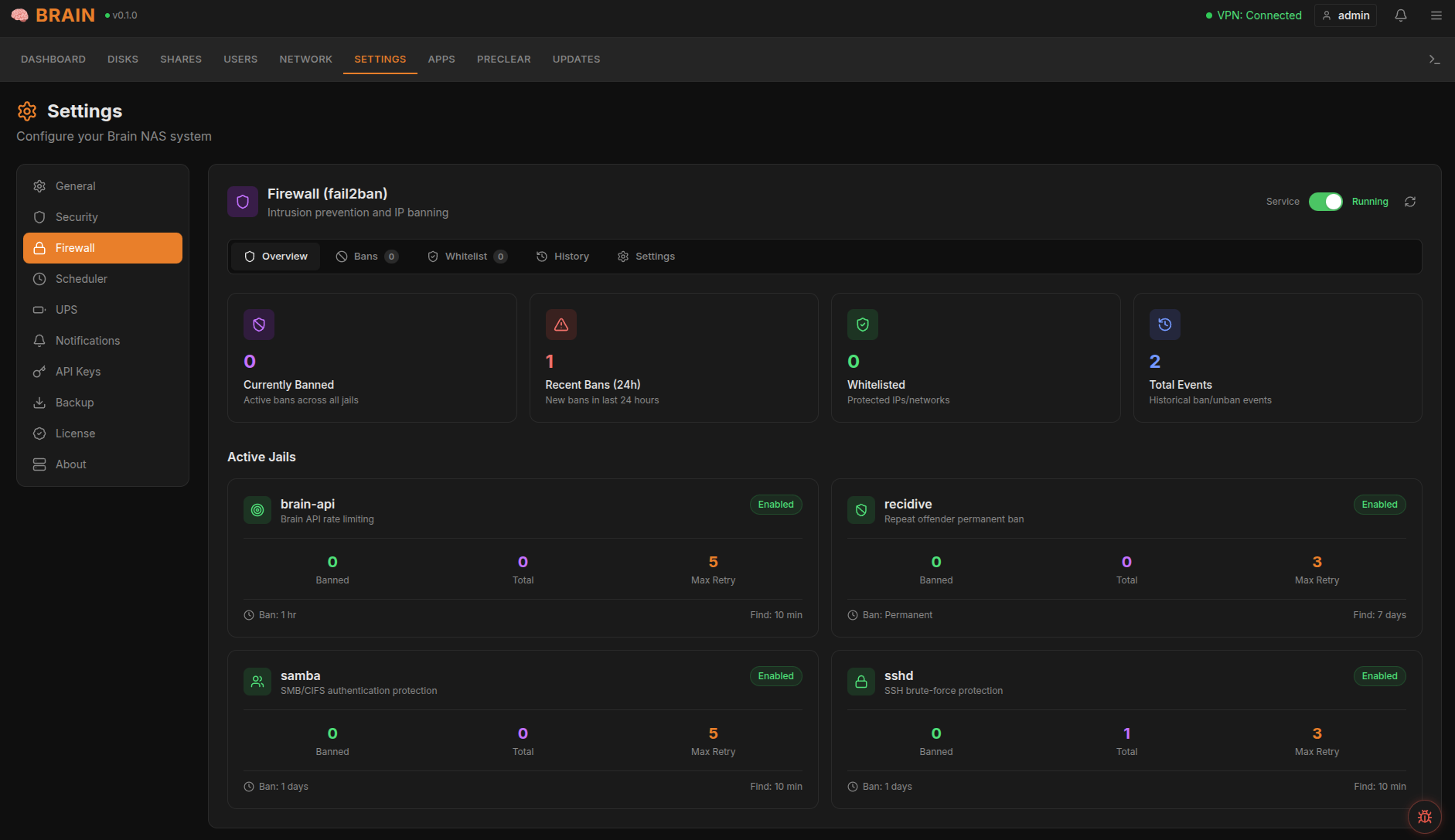Click the notification bell icon
This screenshot has height=840, width=1455.
[1400, 15]
